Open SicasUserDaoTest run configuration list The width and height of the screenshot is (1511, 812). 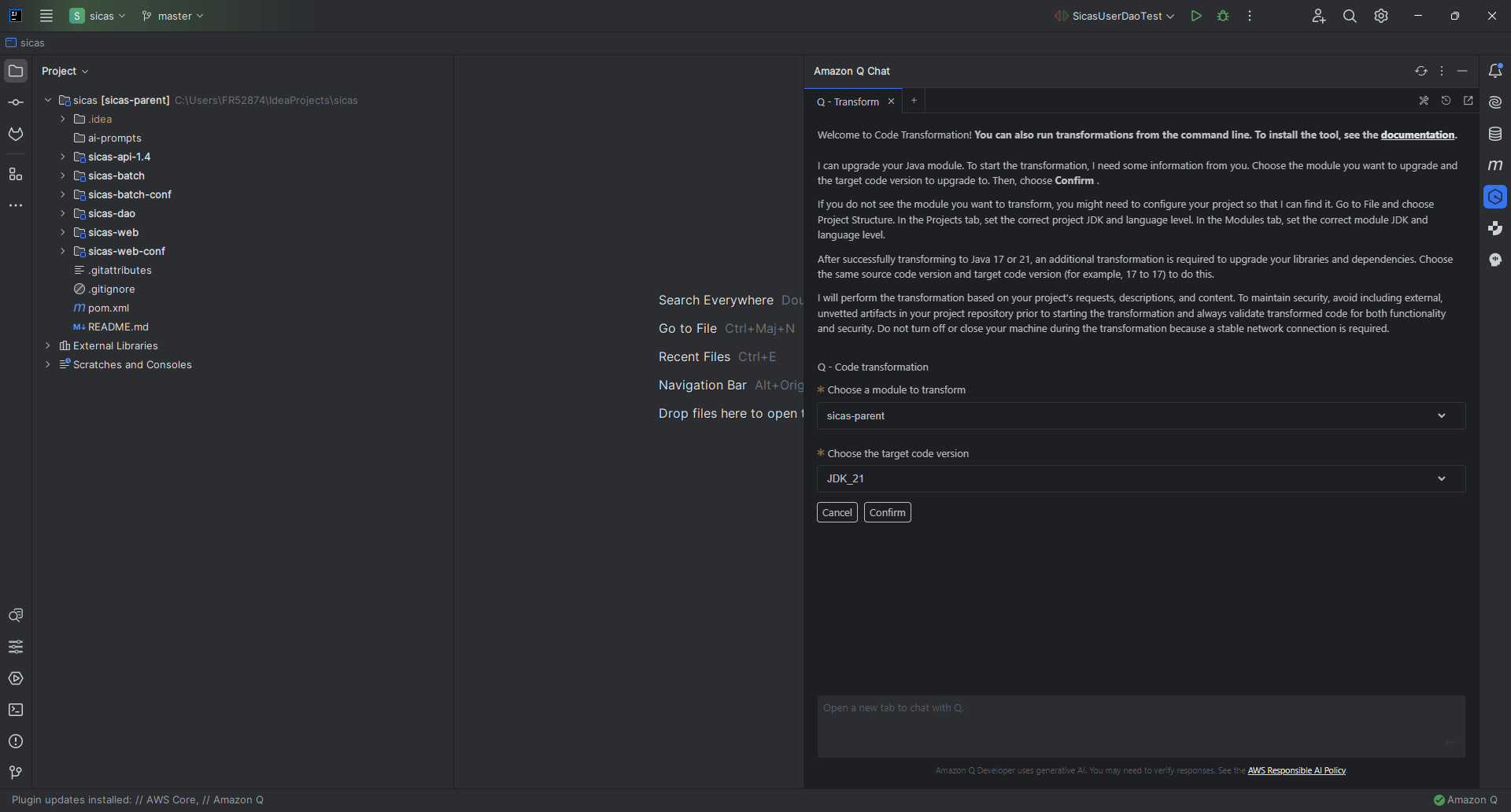point(1115,16)
